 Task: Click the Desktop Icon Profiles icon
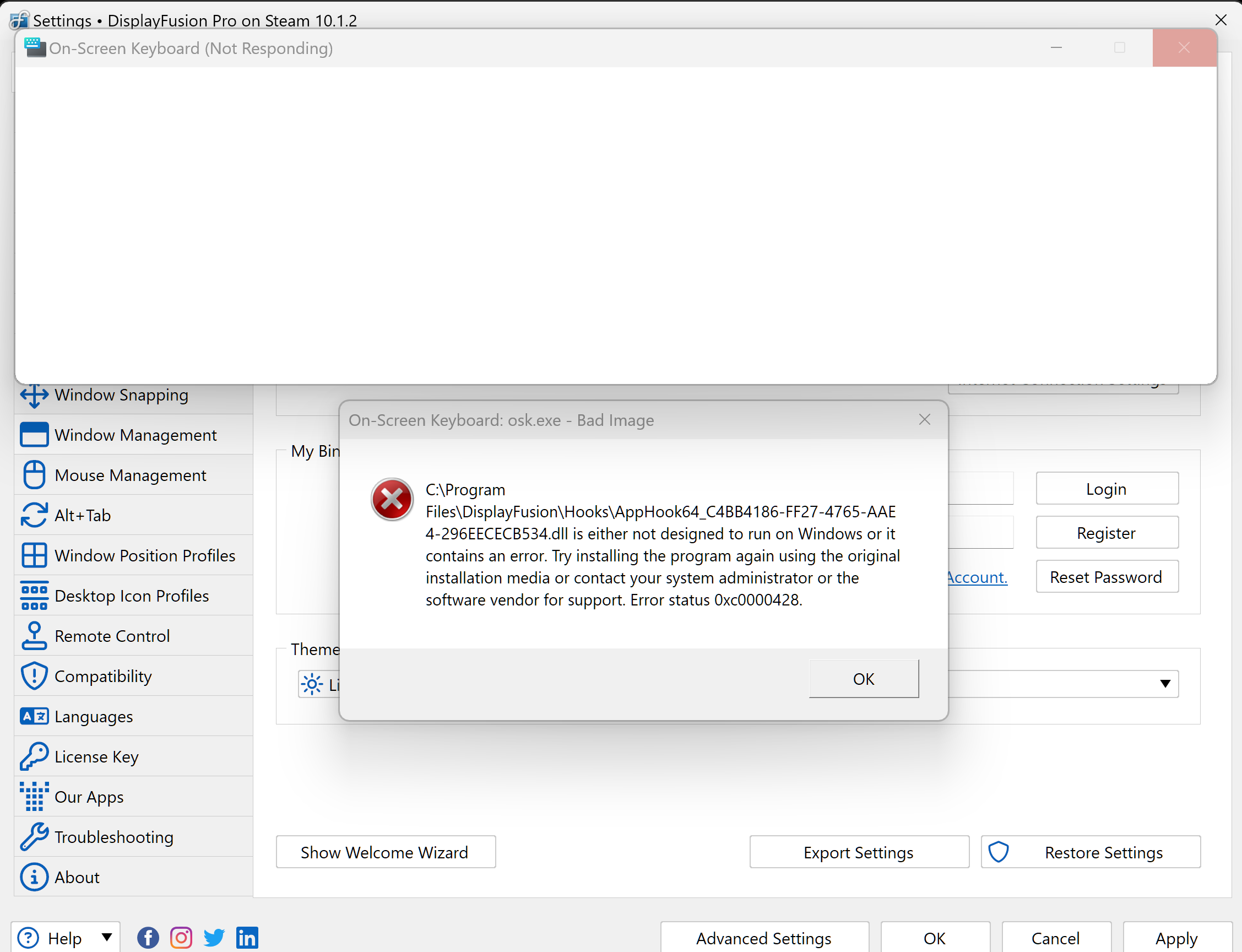[x=34, y=596]
